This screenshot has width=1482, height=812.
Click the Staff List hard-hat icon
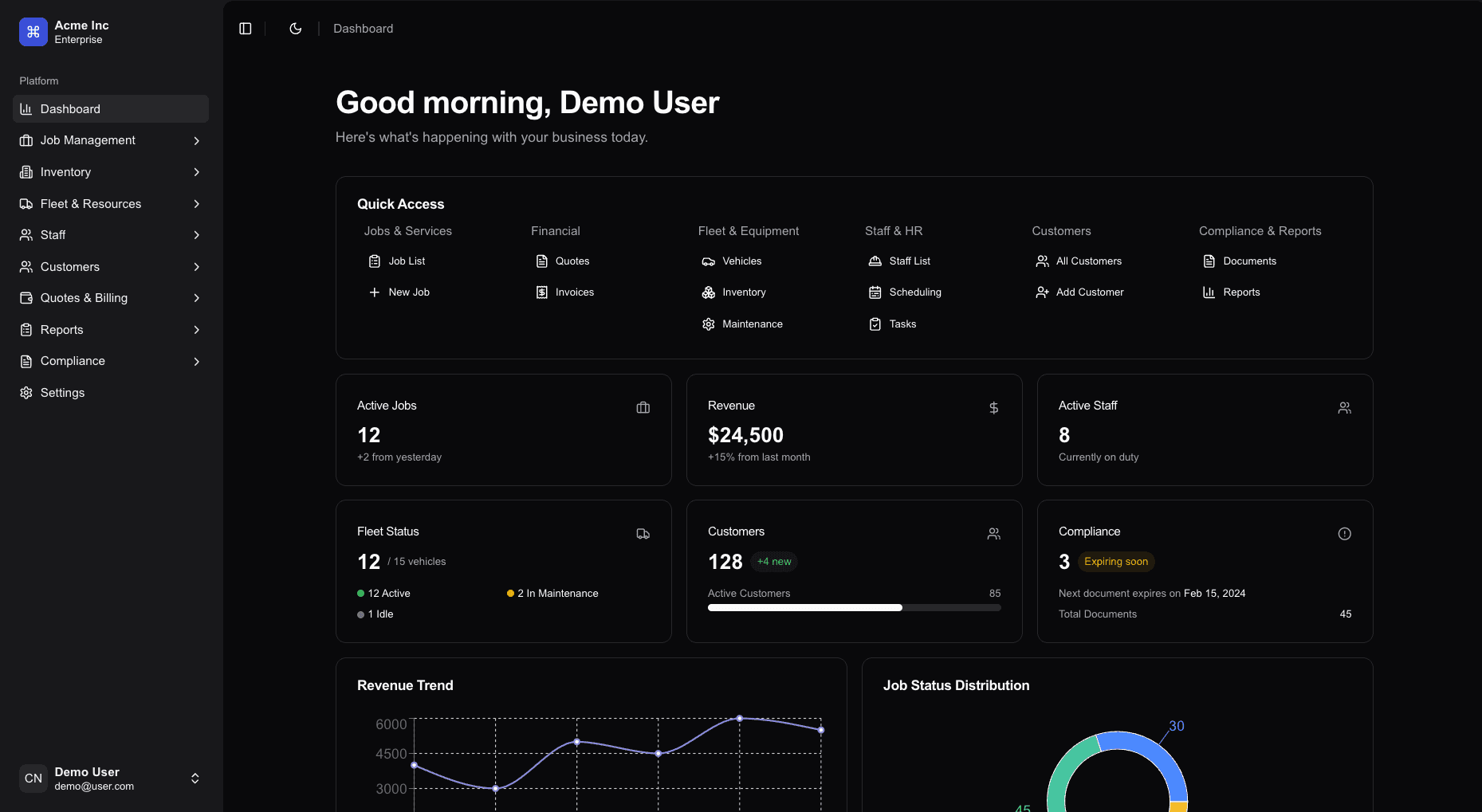click(875, 261)
